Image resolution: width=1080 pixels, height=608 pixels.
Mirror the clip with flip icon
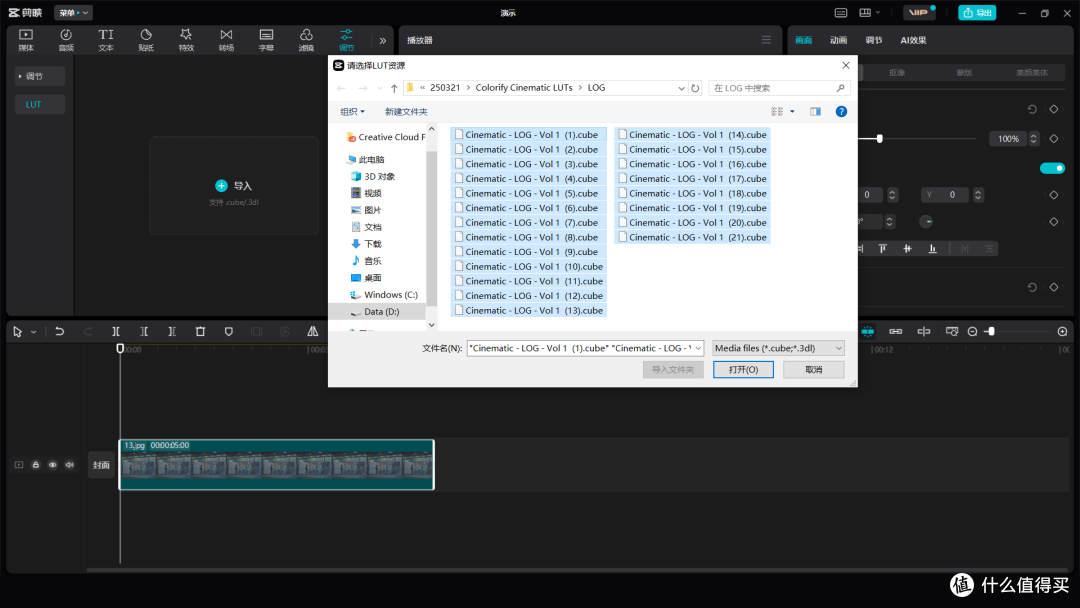tap(313, 332)
